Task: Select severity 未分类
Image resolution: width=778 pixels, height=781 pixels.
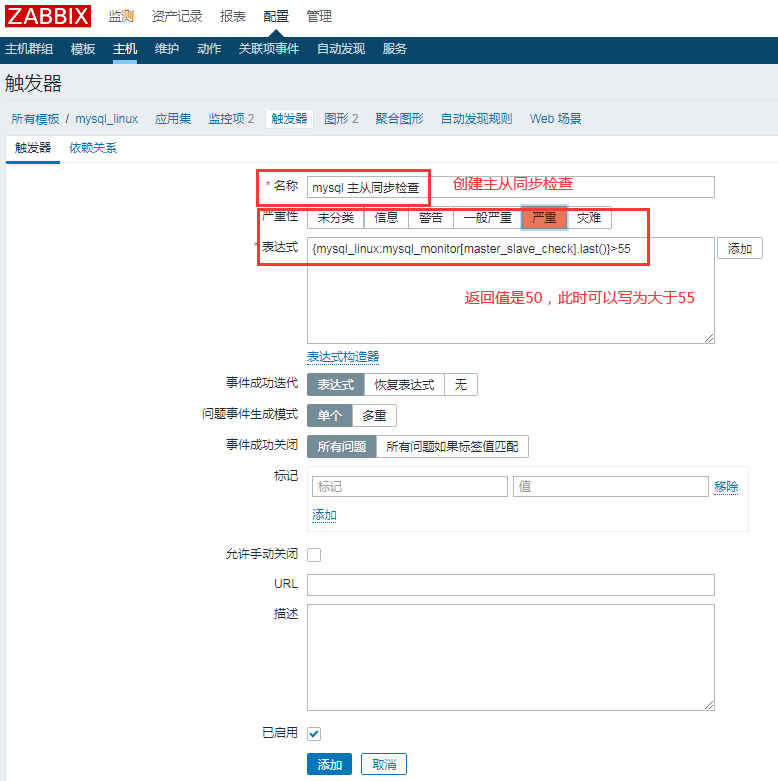Action: point(336,218)
